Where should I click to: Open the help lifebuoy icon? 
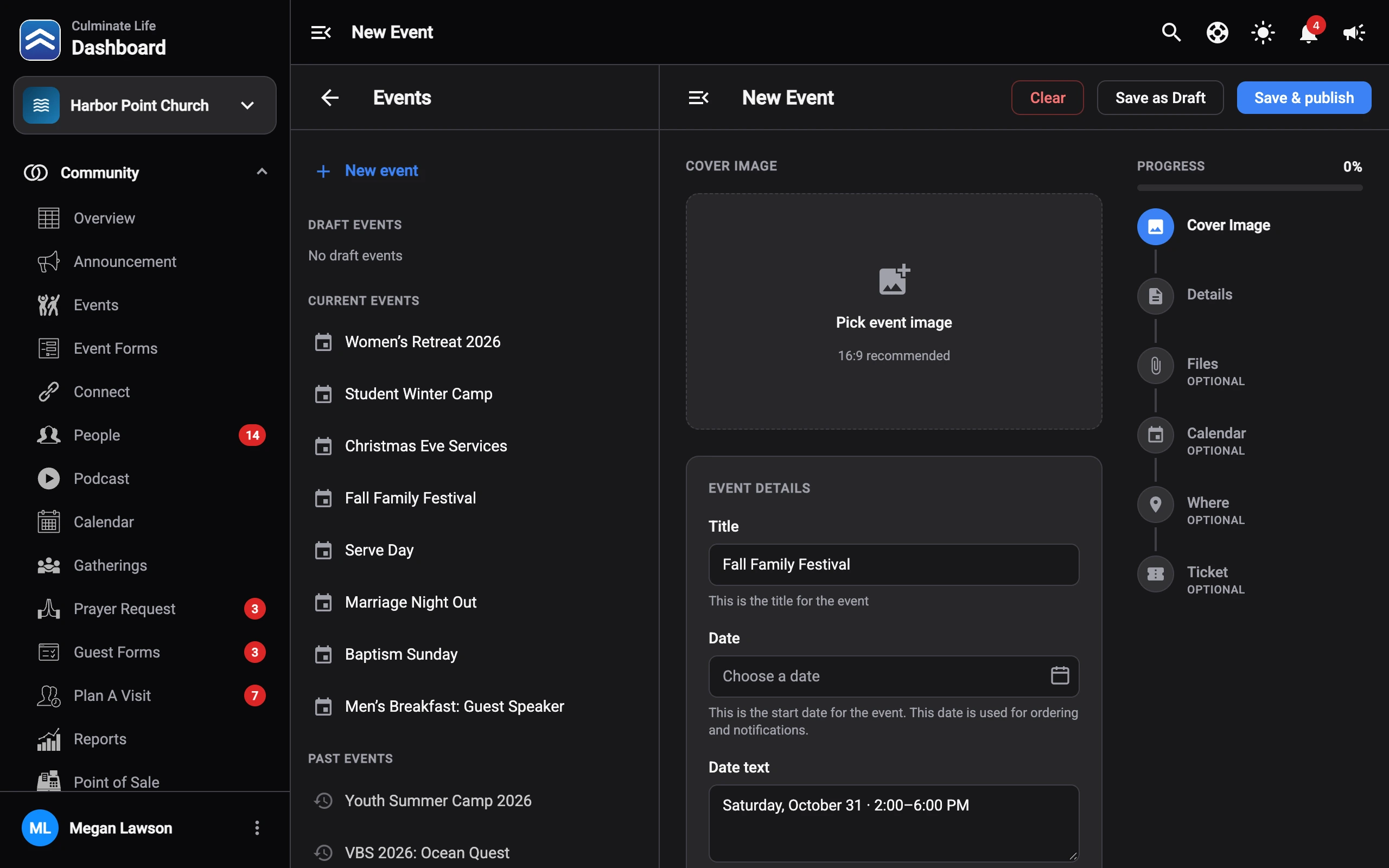pos(1217,32)
